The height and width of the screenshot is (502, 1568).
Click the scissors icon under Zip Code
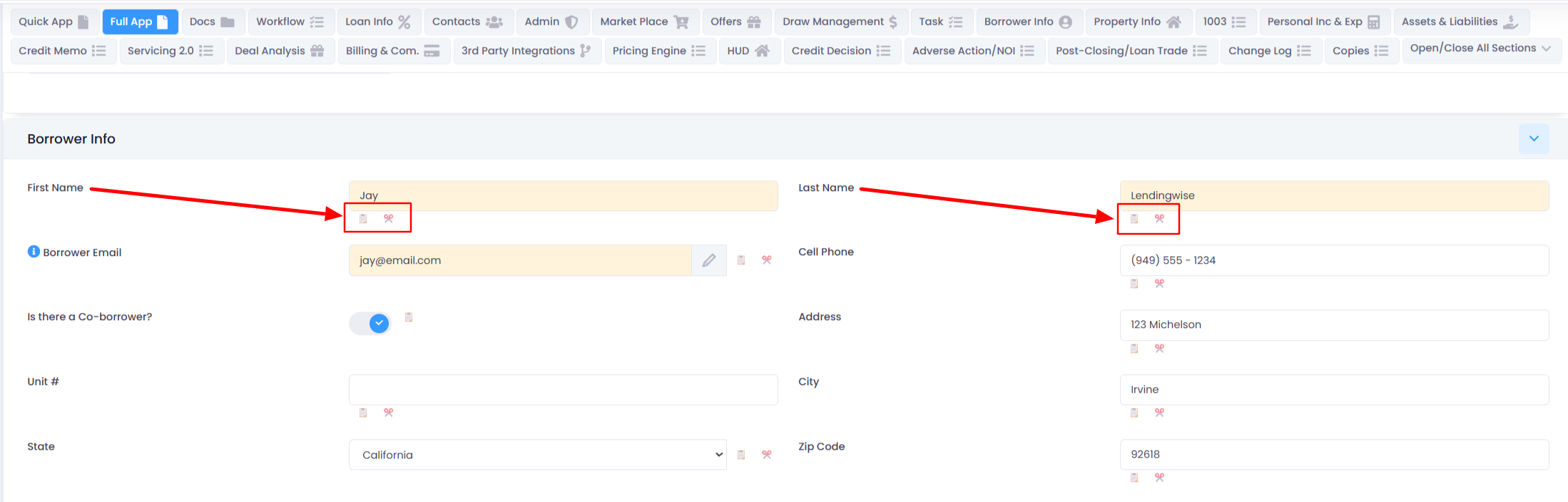[1159, 478]
